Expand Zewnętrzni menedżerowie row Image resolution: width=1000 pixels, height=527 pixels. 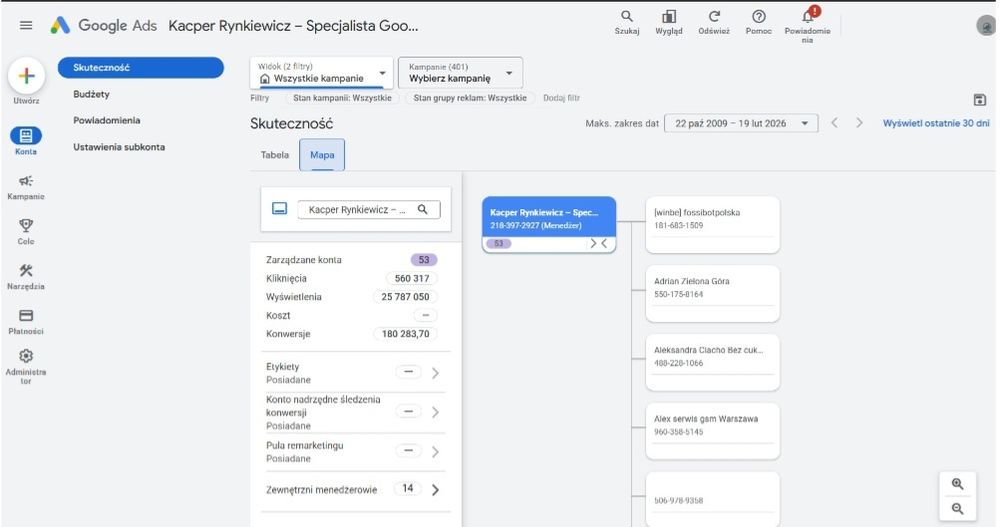pos(435,490)
